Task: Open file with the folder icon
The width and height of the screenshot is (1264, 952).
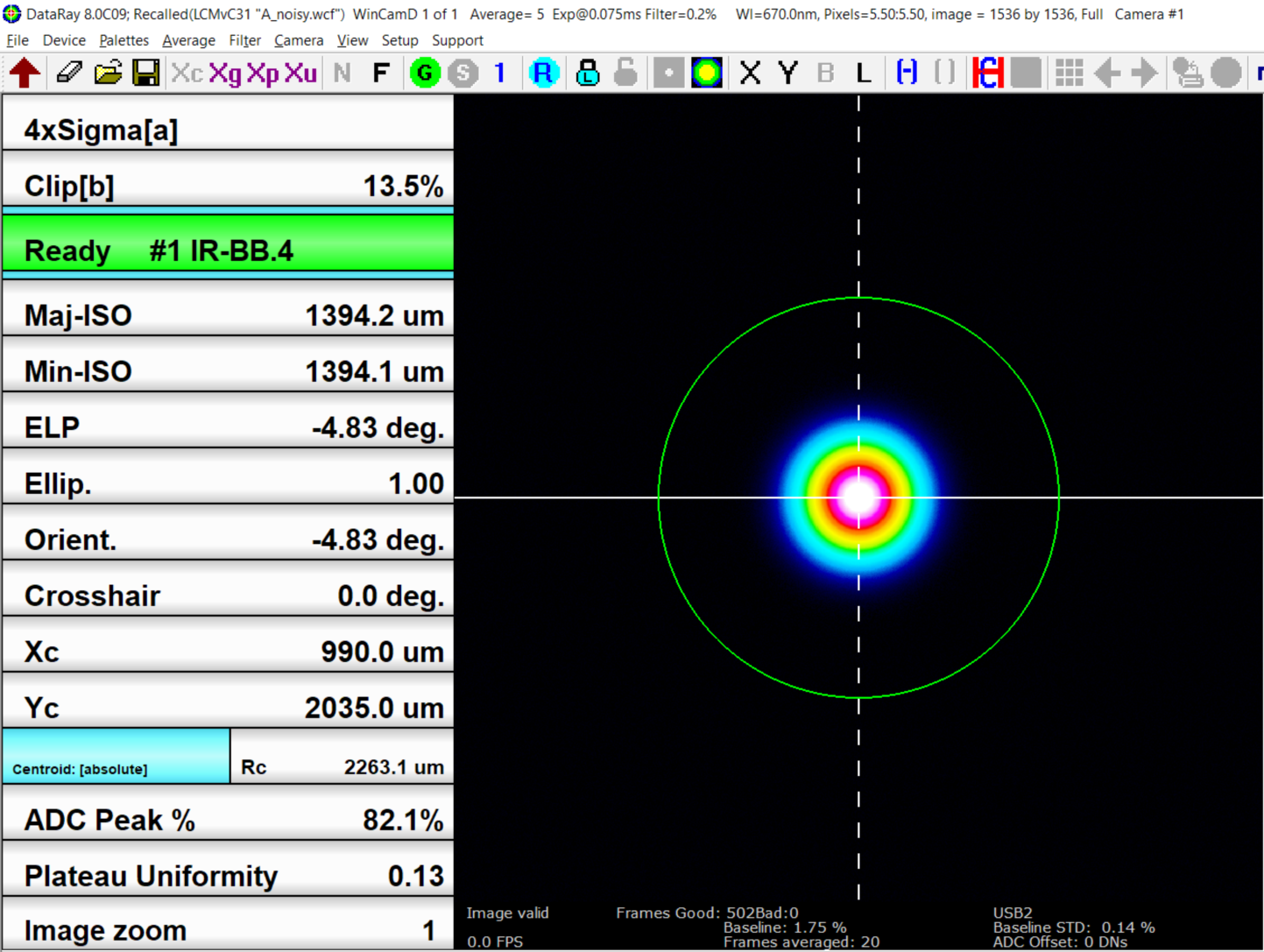Action: pos(108,73)
